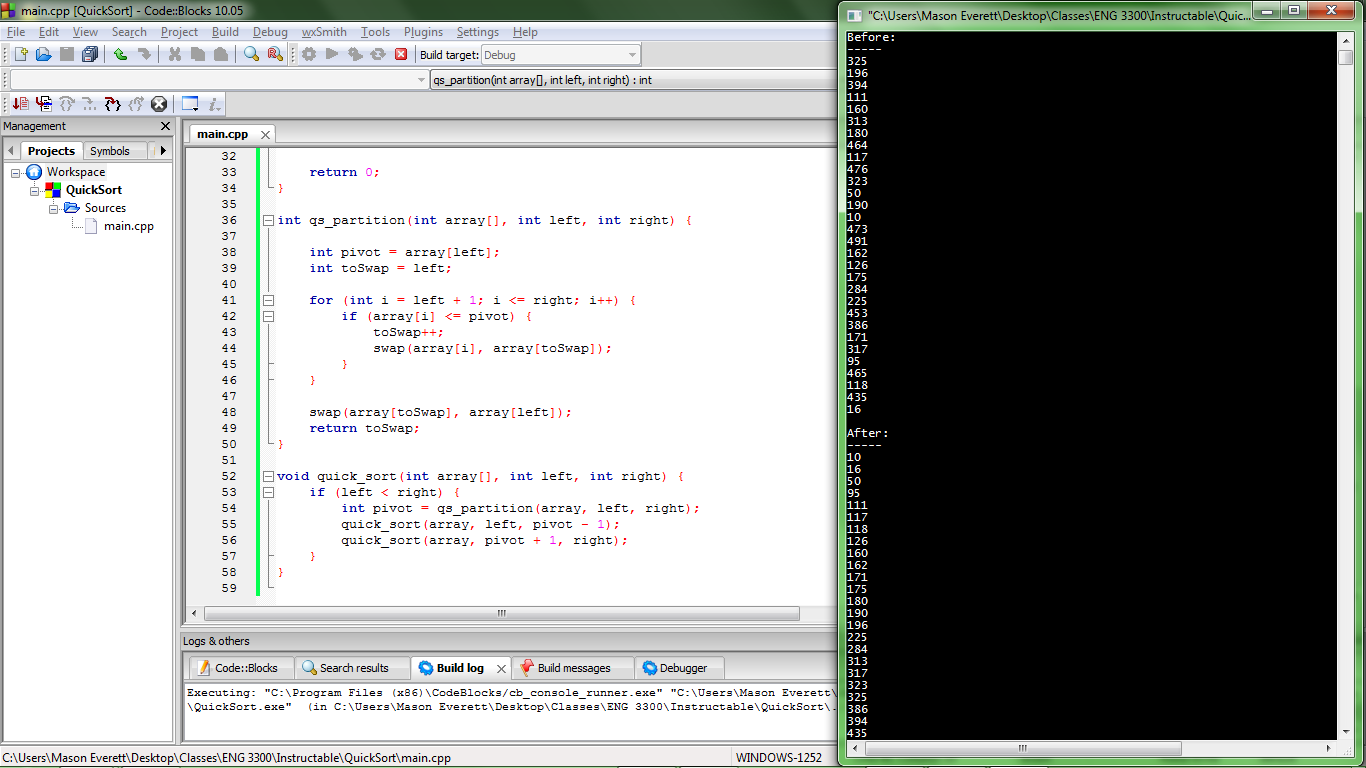Click the Step into debug icon
1366x768 pixels.
(113, 104)
